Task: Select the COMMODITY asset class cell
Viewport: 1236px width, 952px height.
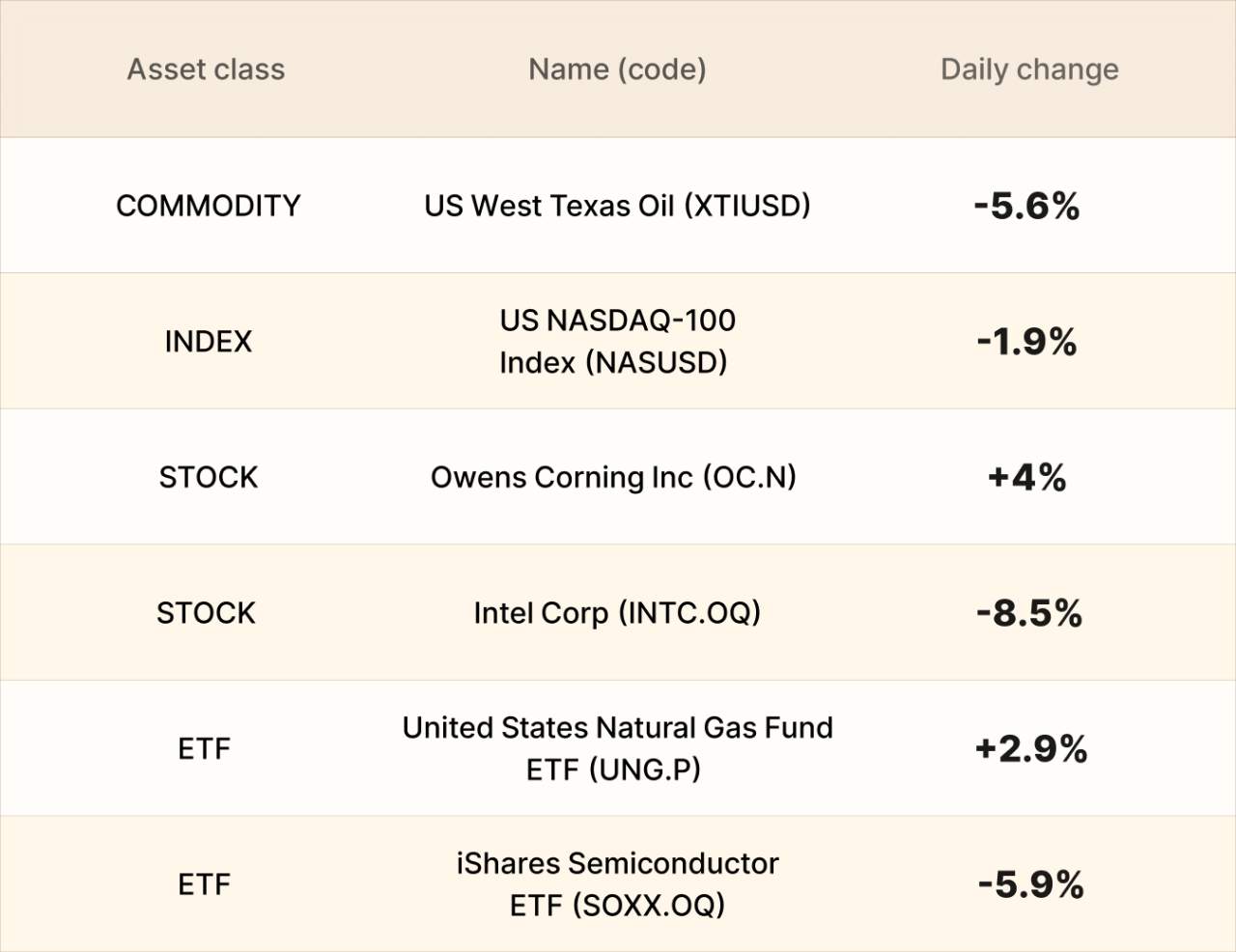Action: [208, 206]
